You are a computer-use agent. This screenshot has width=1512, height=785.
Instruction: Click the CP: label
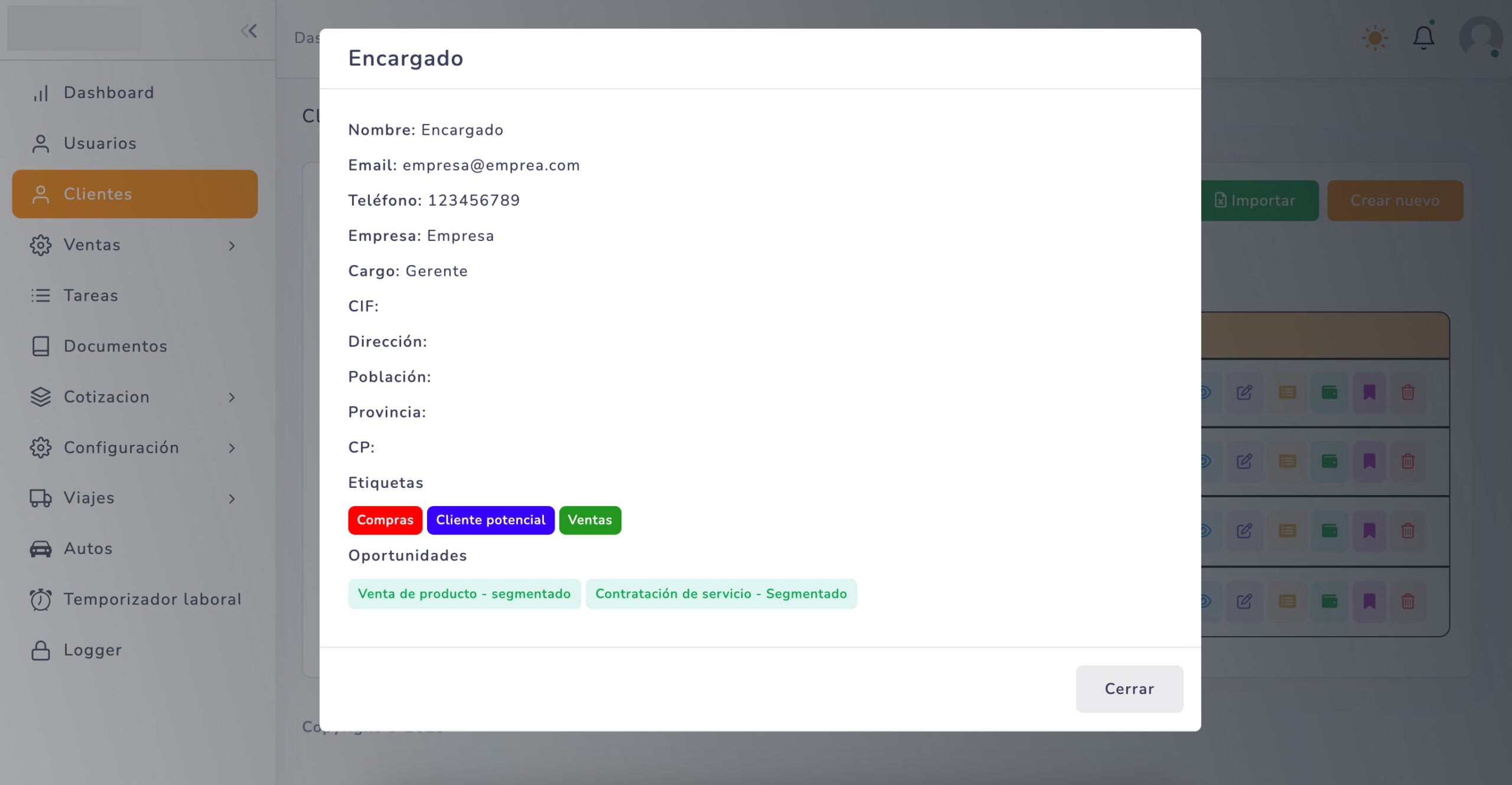pos(361,447)
